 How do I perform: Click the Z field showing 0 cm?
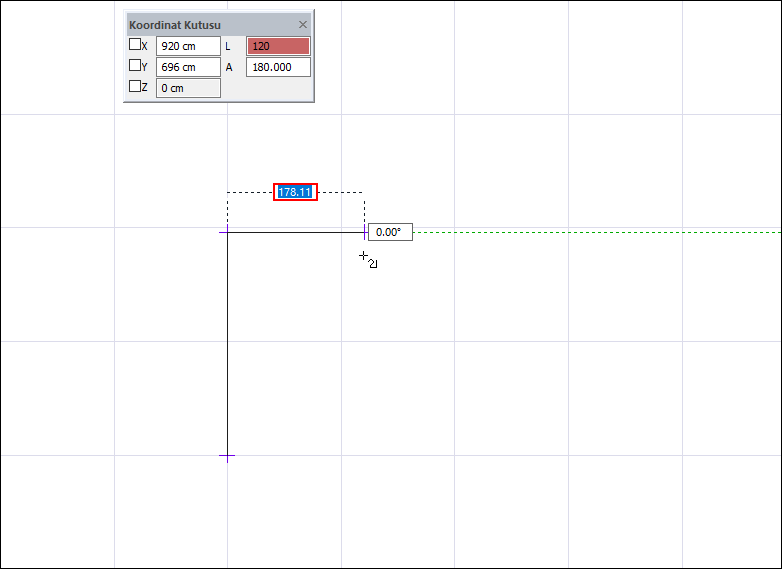click(x=188, y=88)
